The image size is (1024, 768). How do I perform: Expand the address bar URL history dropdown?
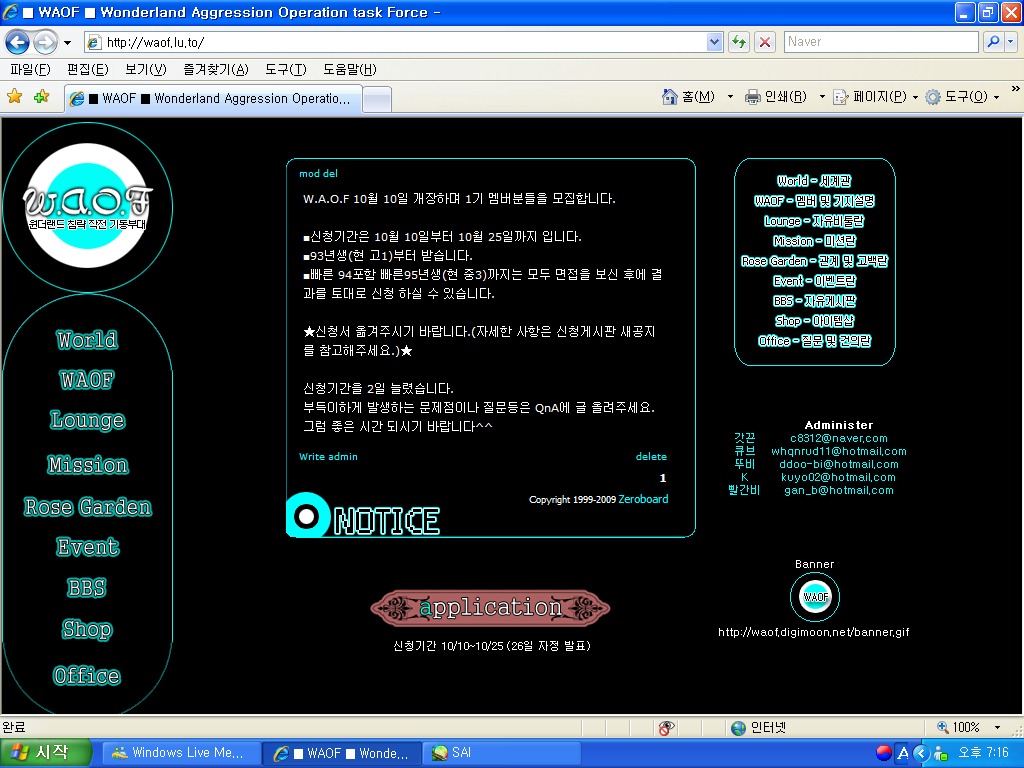[714, 42]
